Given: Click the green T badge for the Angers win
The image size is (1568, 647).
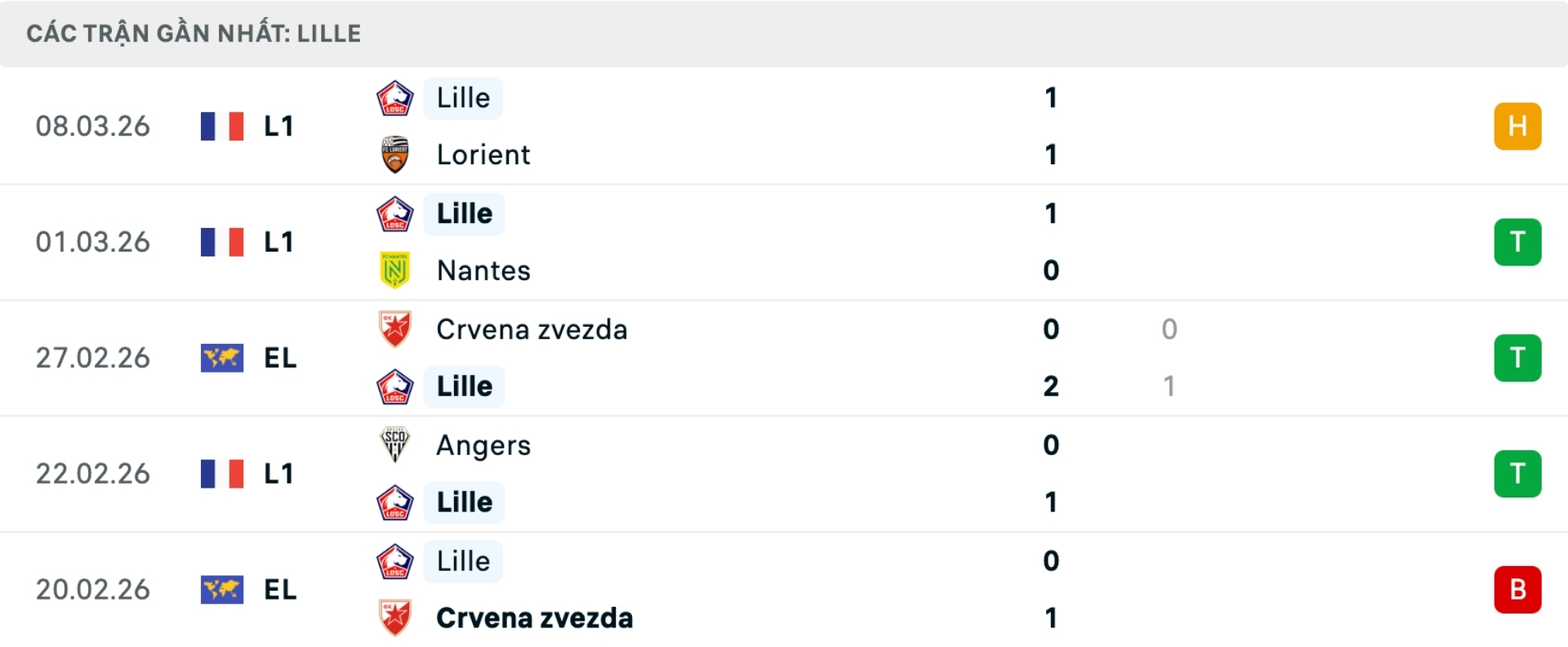Looking at the screenshot, I should 1518,474.
